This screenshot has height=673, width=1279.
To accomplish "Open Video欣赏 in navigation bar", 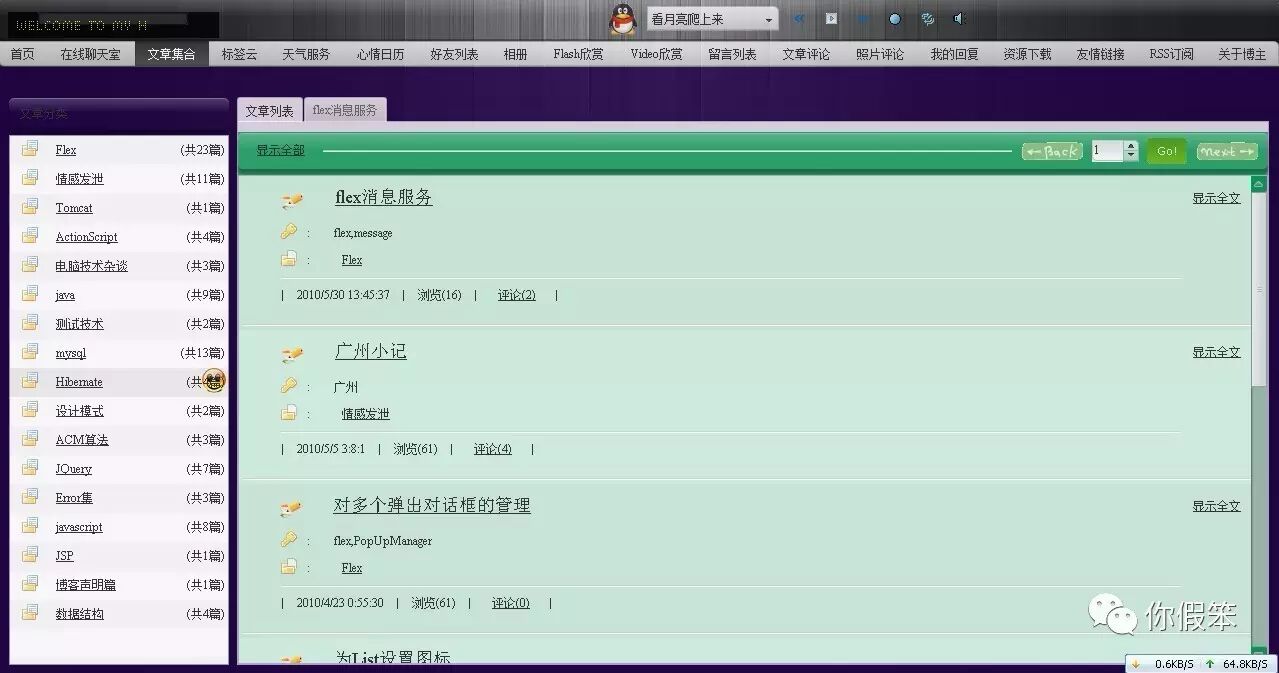I will coord(657,54).
